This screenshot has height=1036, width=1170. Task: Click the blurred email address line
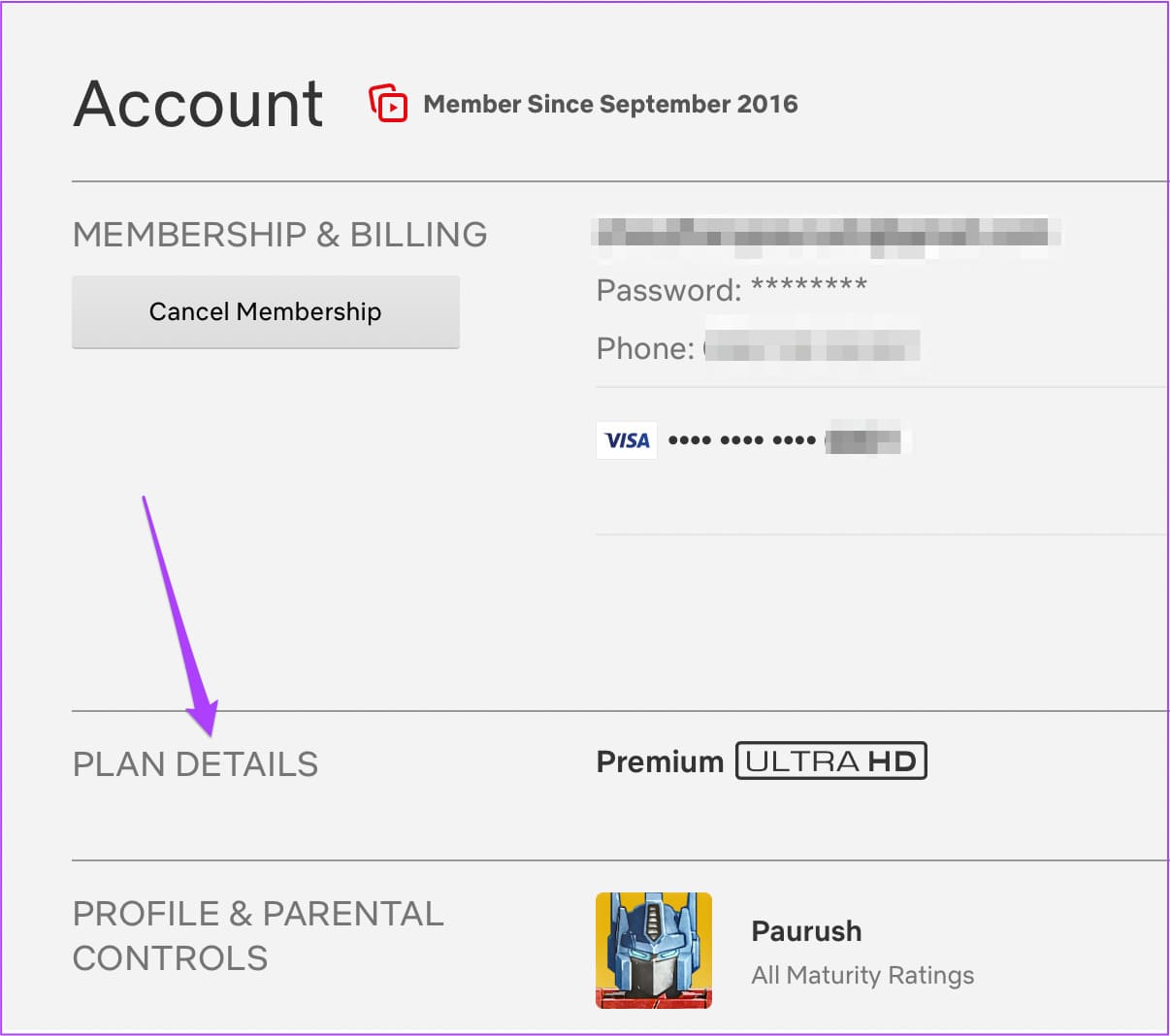pos(827,236)
